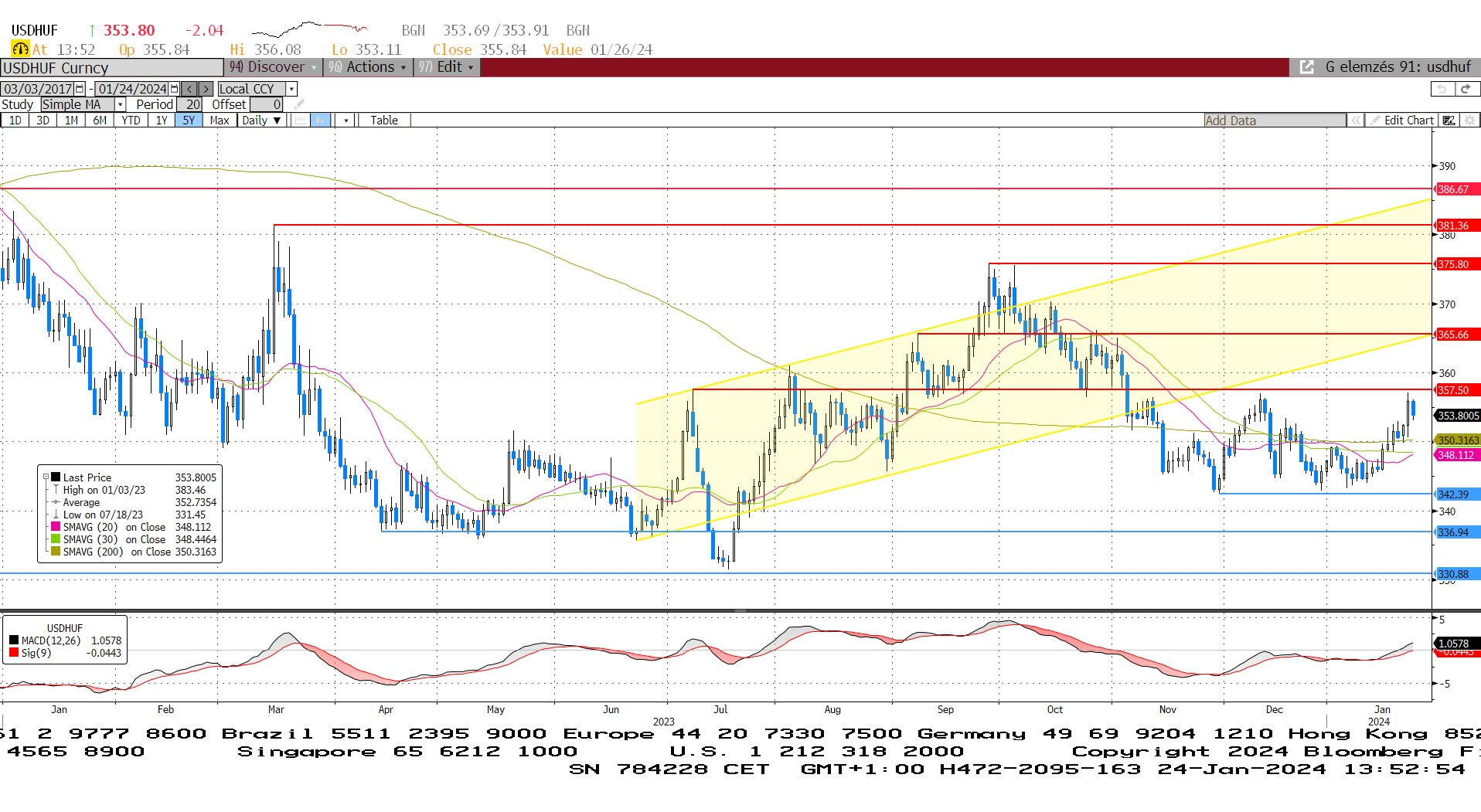The height and width of the screenshot is (812, 1481).
Task: Click the 330.88 blue price level label
Action: coord(1458,574)
